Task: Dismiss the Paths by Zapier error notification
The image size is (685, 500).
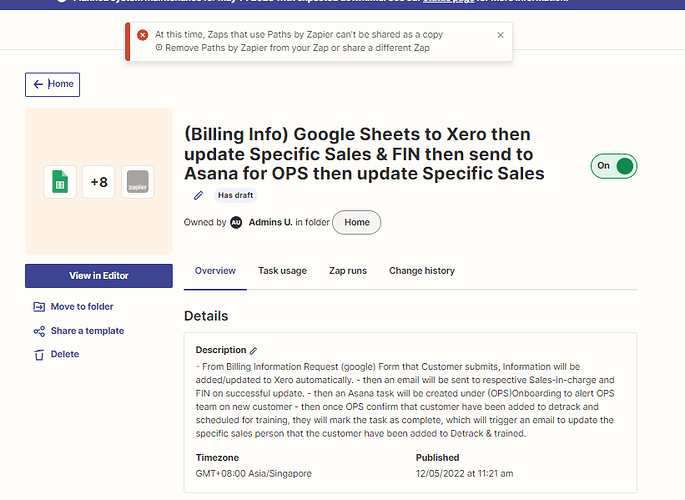Action: pos(501,35)
